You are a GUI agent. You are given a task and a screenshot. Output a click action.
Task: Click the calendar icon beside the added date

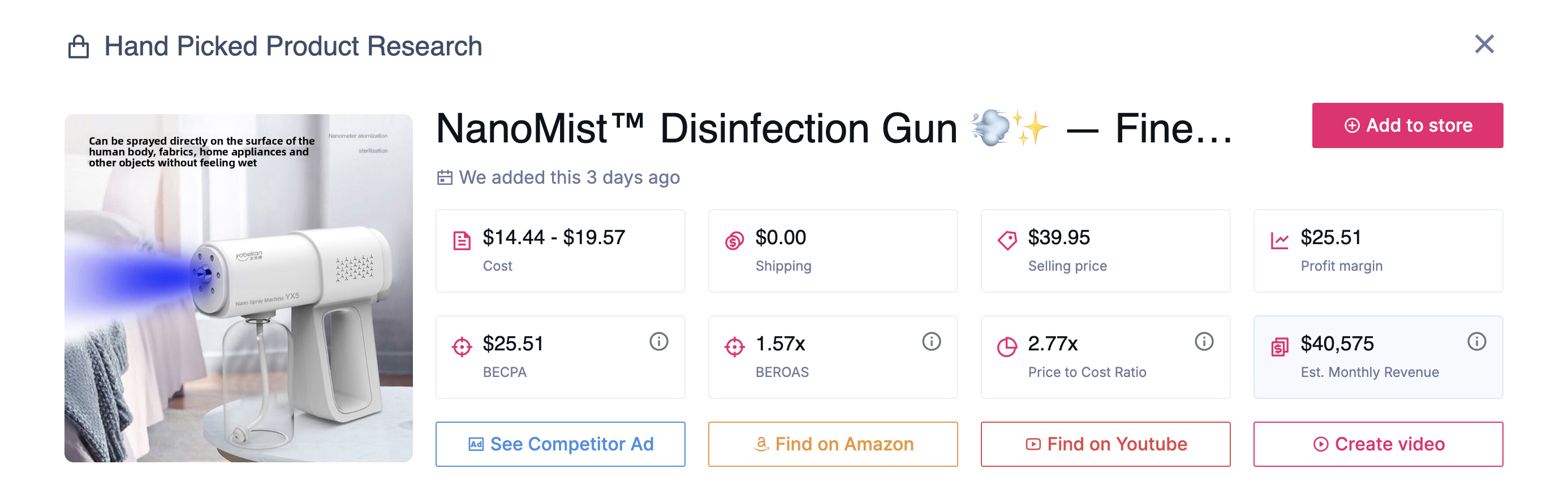click(445, 177)
